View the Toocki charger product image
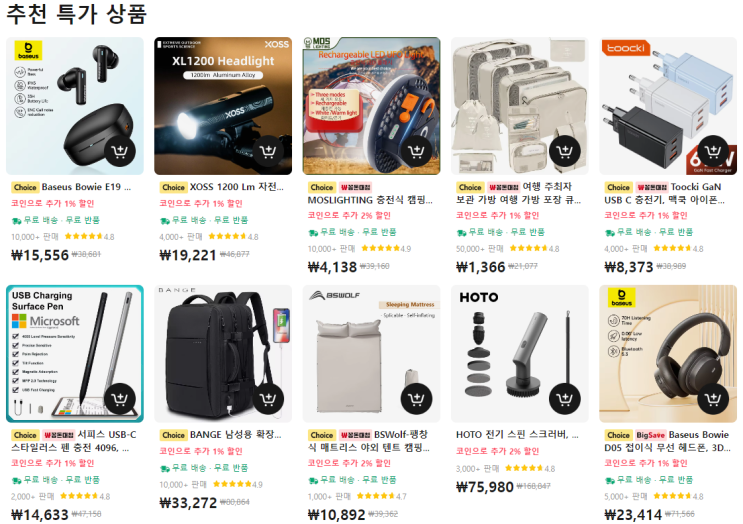 (668, 106)
